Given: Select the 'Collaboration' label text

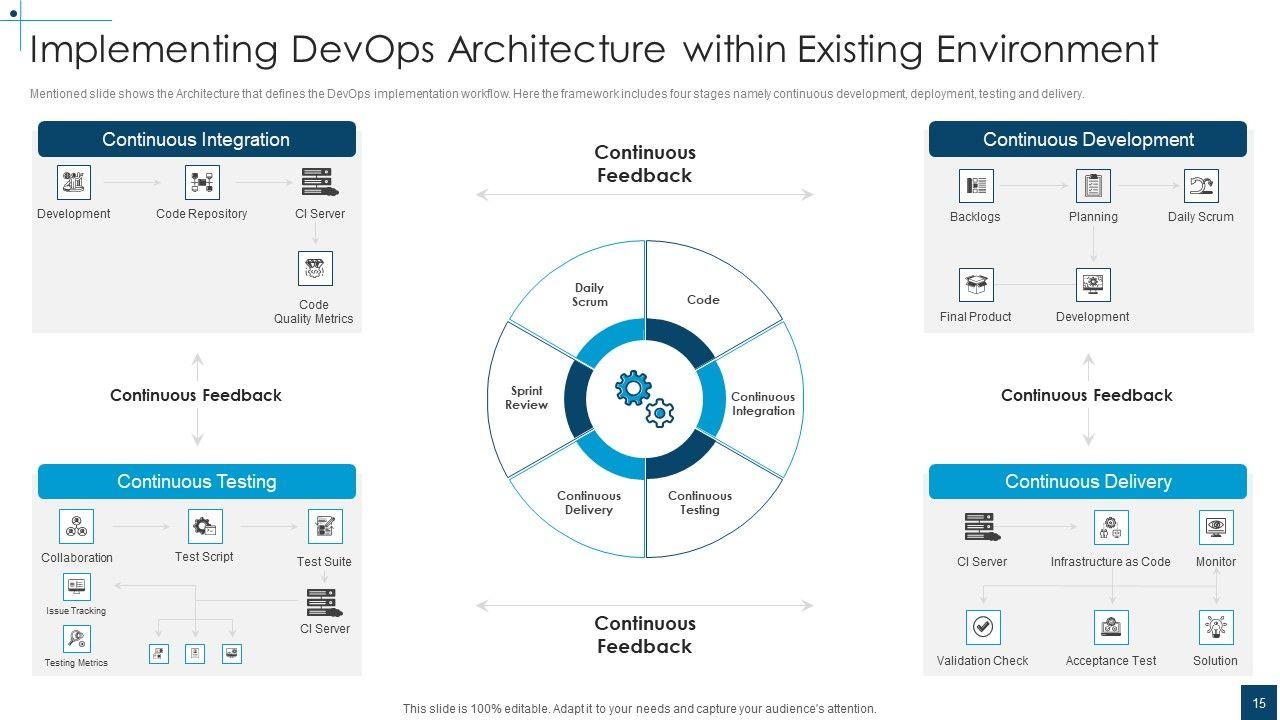Looking at the screenshot, I should [x=77, y=558].
